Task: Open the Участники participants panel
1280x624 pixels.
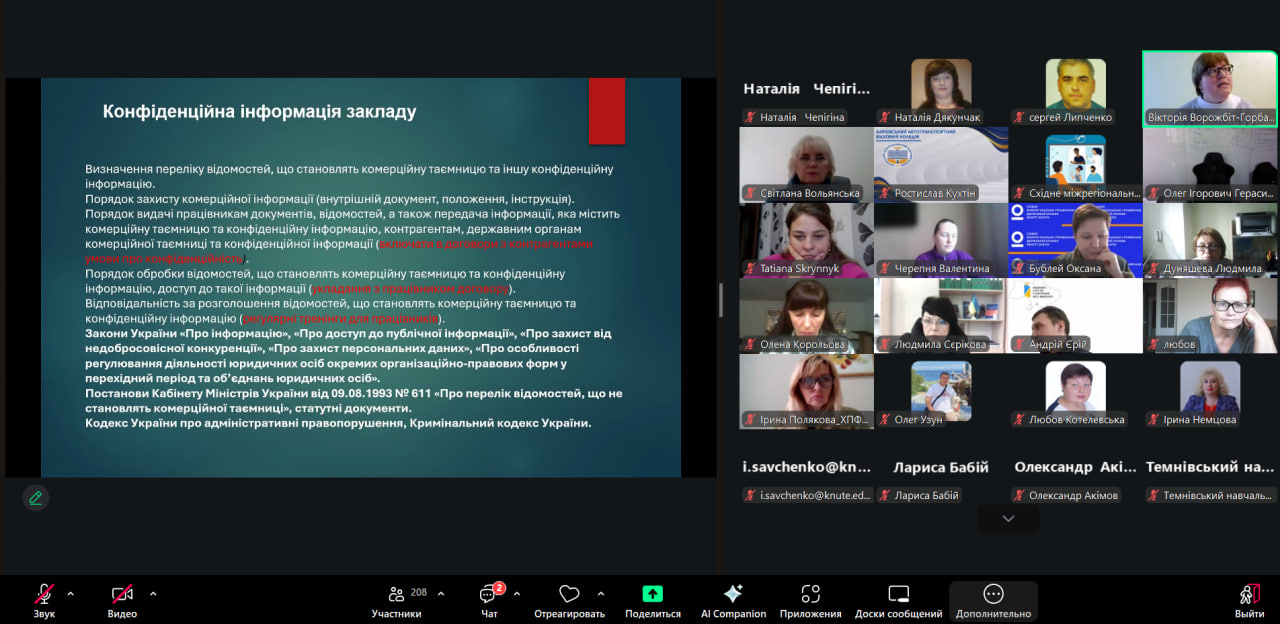Action: click(397, 594)
